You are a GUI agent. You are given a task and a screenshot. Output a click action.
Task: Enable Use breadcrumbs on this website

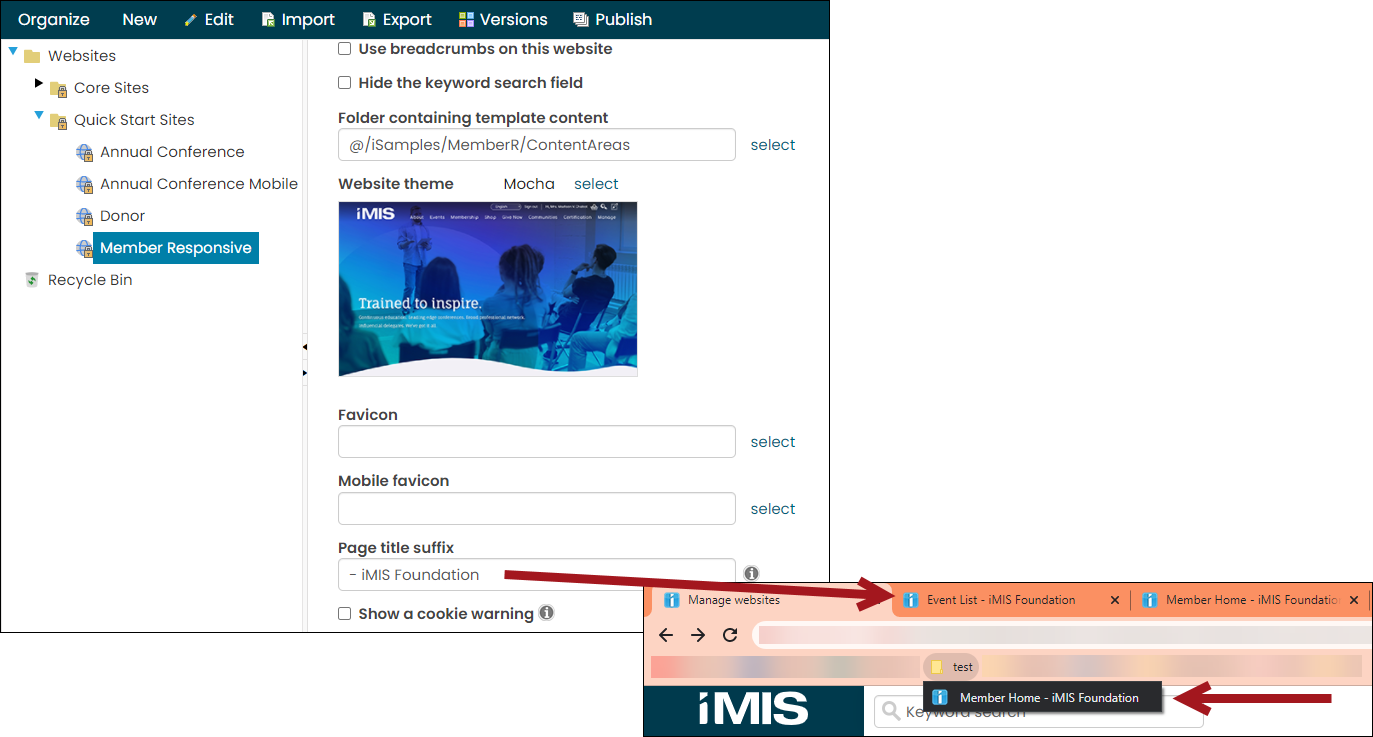[x=345, y=49]
